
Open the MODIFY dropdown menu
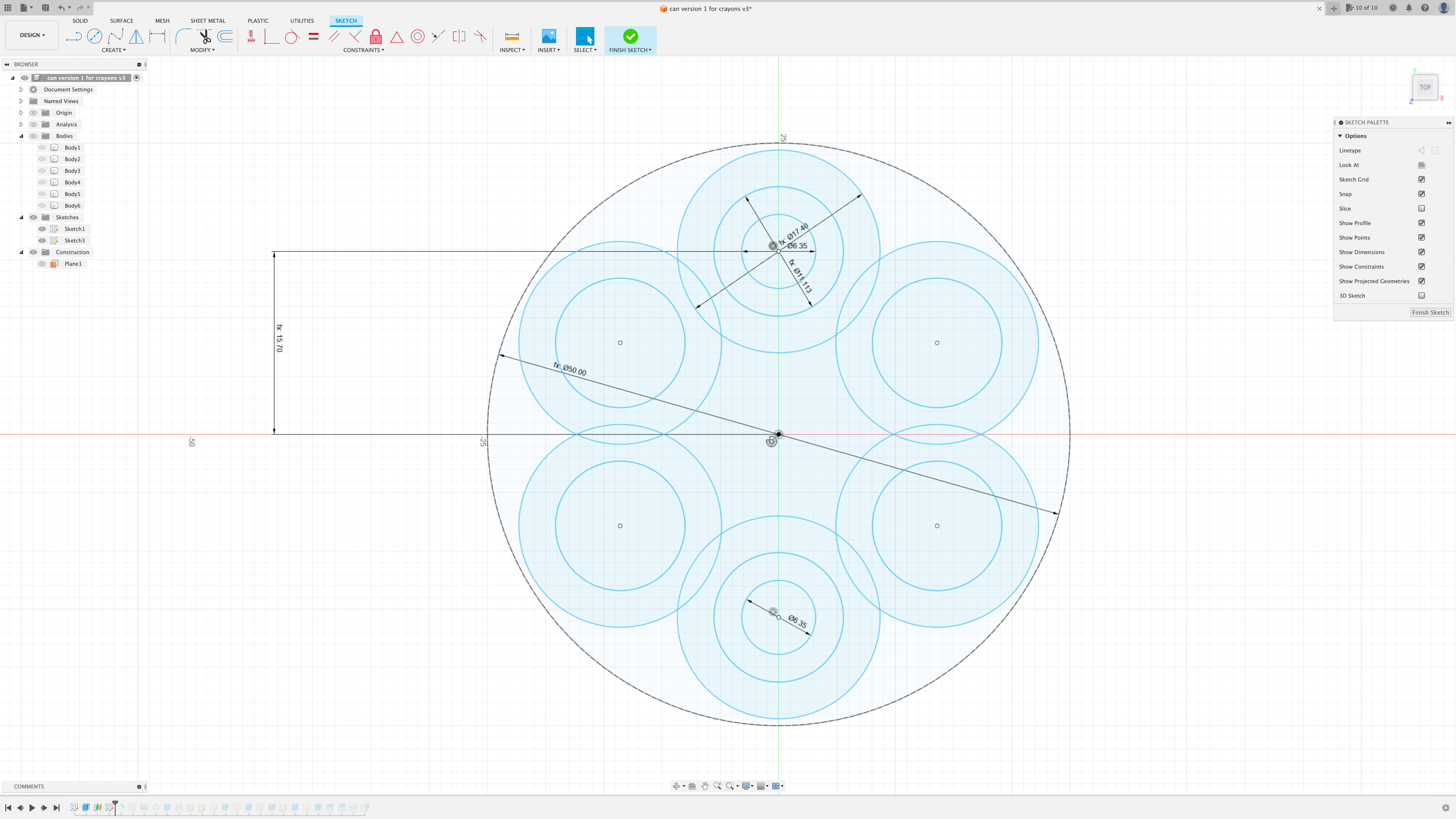(x=202, y=50)
